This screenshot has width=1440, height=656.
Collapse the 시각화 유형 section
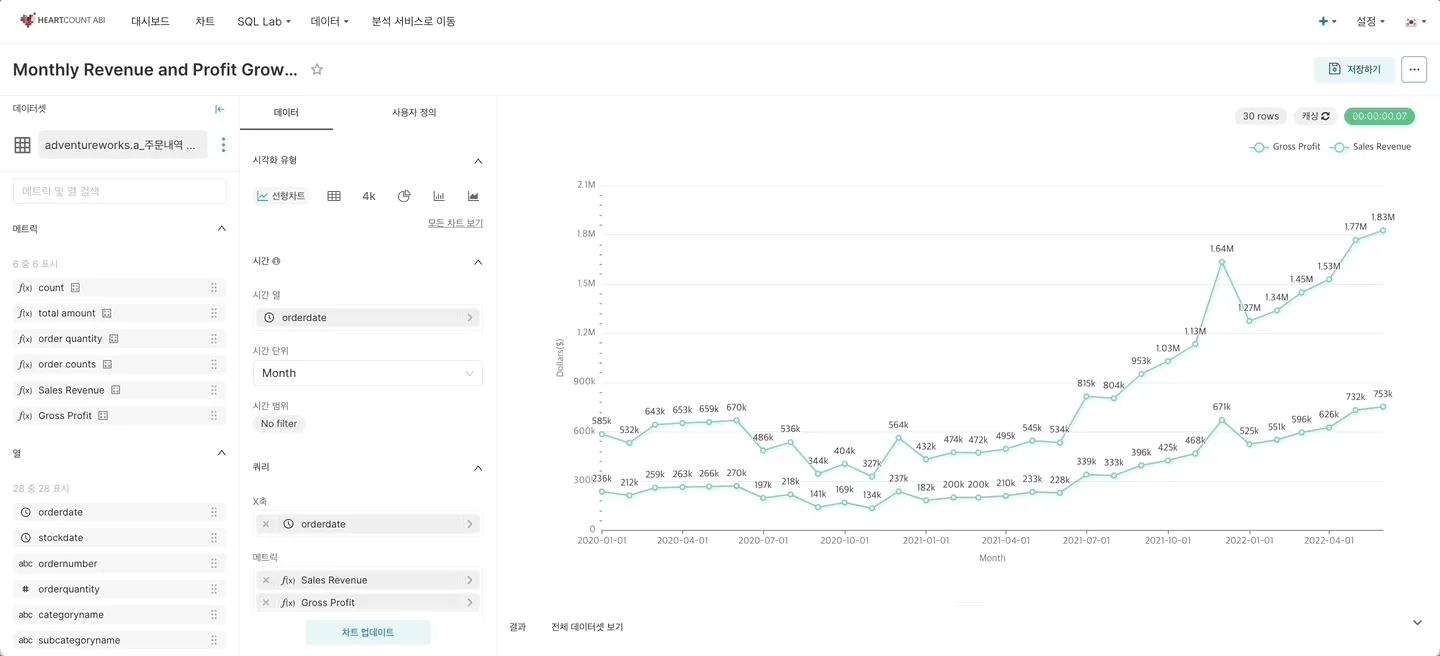(478, 161)
